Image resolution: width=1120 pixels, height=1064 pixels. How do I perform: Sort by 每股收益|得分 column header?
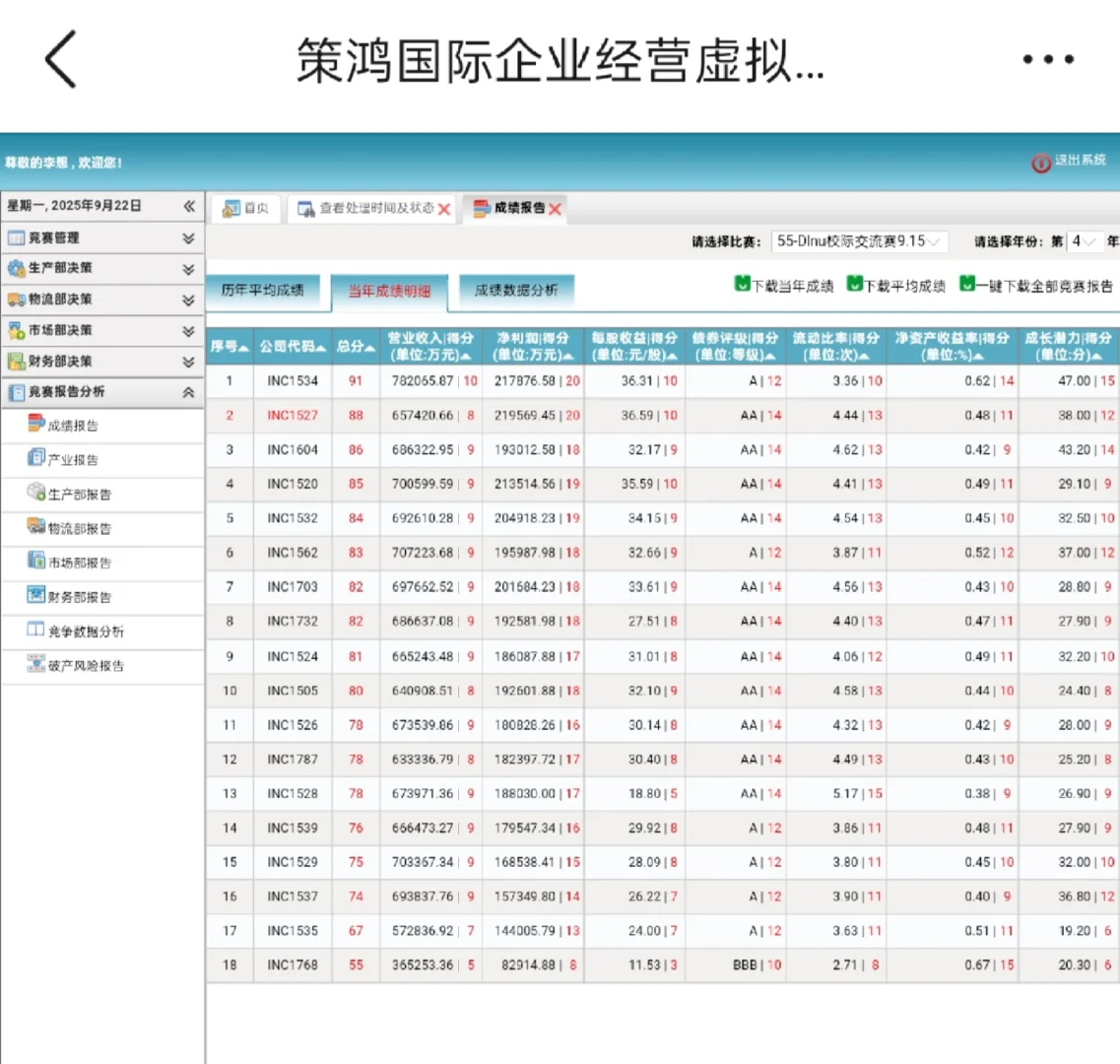click(x=634, y=347)
